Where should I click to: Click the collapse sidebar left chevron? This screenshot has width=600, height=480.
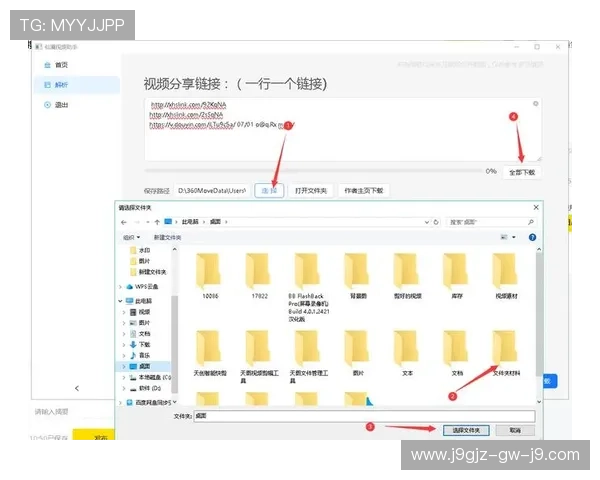[x=77, y=388]
